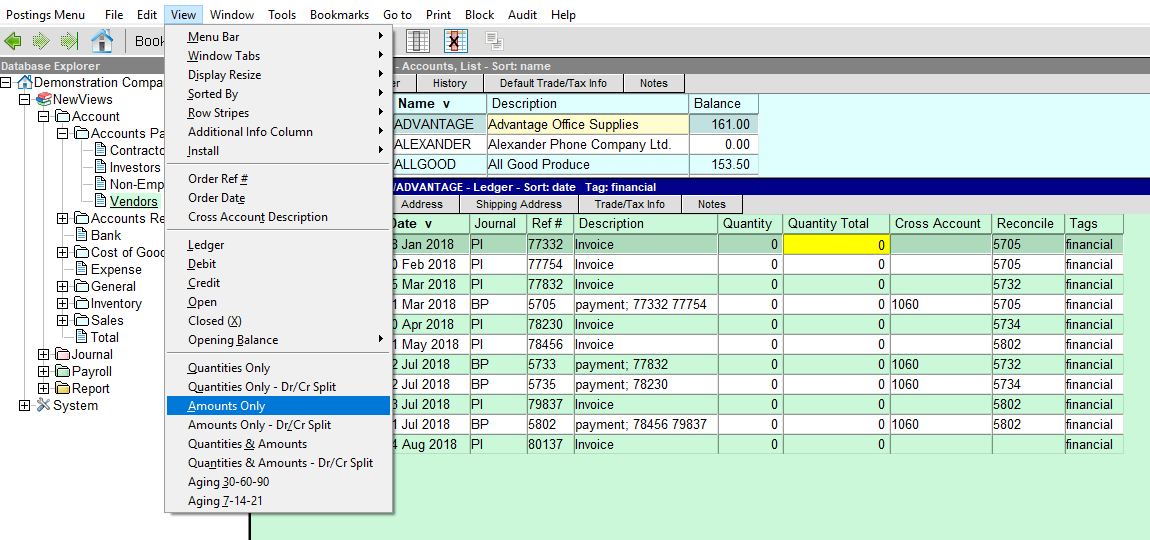Select Aging 30-60-90 menu entry
Screen dimensions: 1150x540
(x=228, y=482)
